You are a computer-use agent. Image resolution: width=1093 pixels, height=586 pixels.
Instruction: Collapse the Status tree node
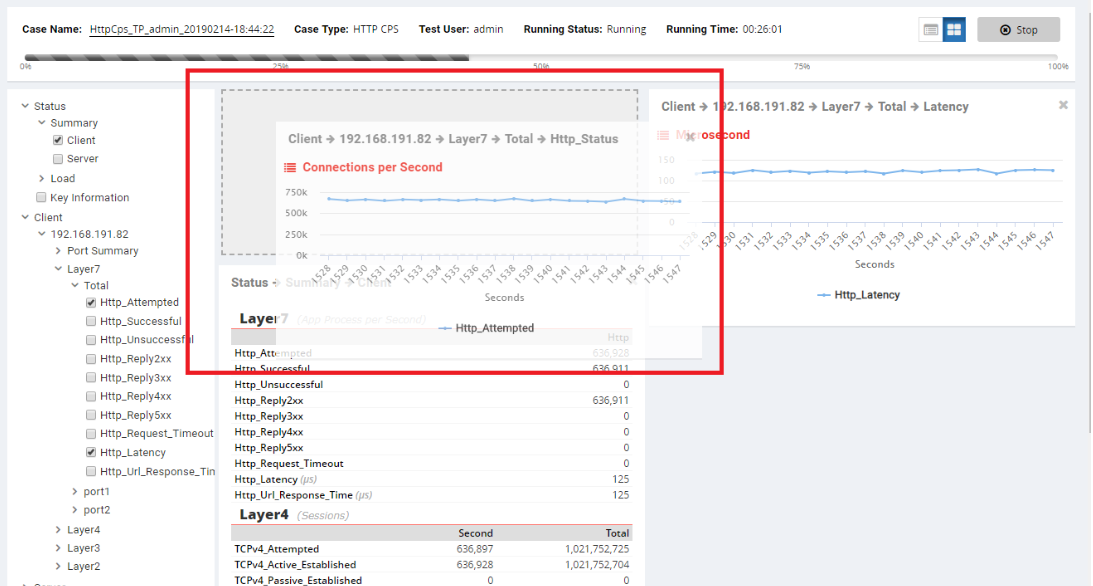pos(25,106)
